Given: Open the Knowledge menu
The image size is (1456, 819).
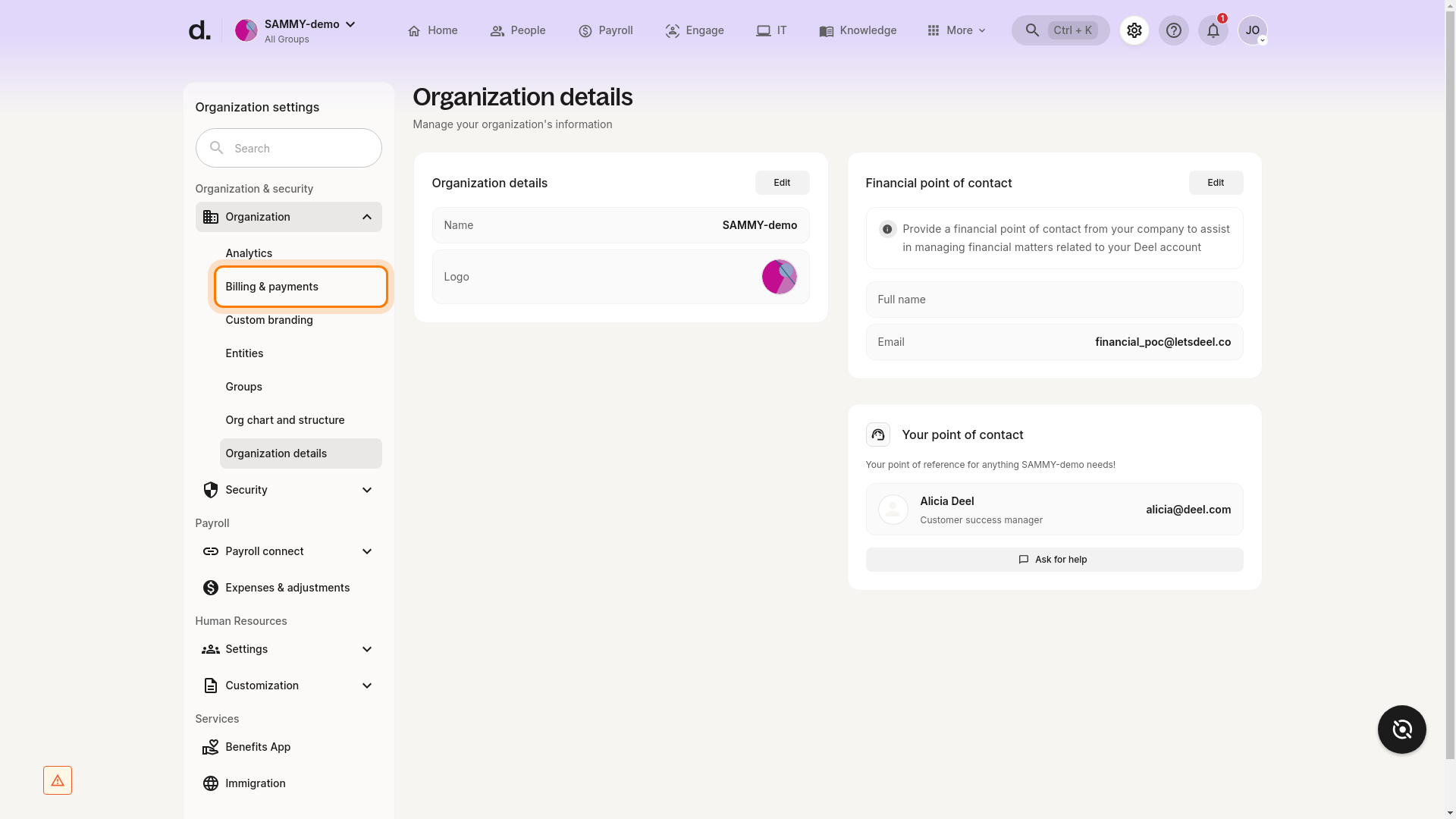Looking at the screenshot, I should [x=858, y=30].
